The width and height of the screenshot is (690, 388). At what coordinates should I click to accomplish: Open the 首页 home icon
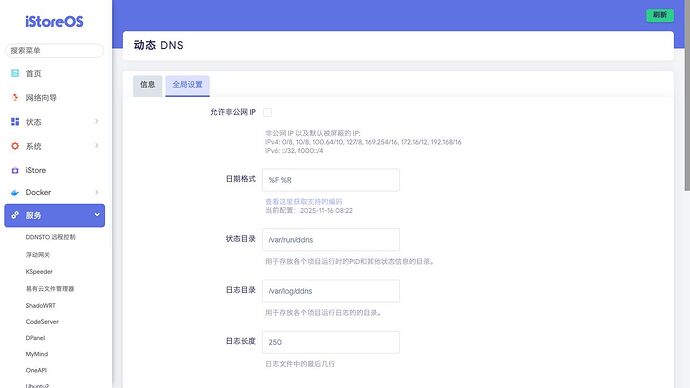click(x=15, y=73)
